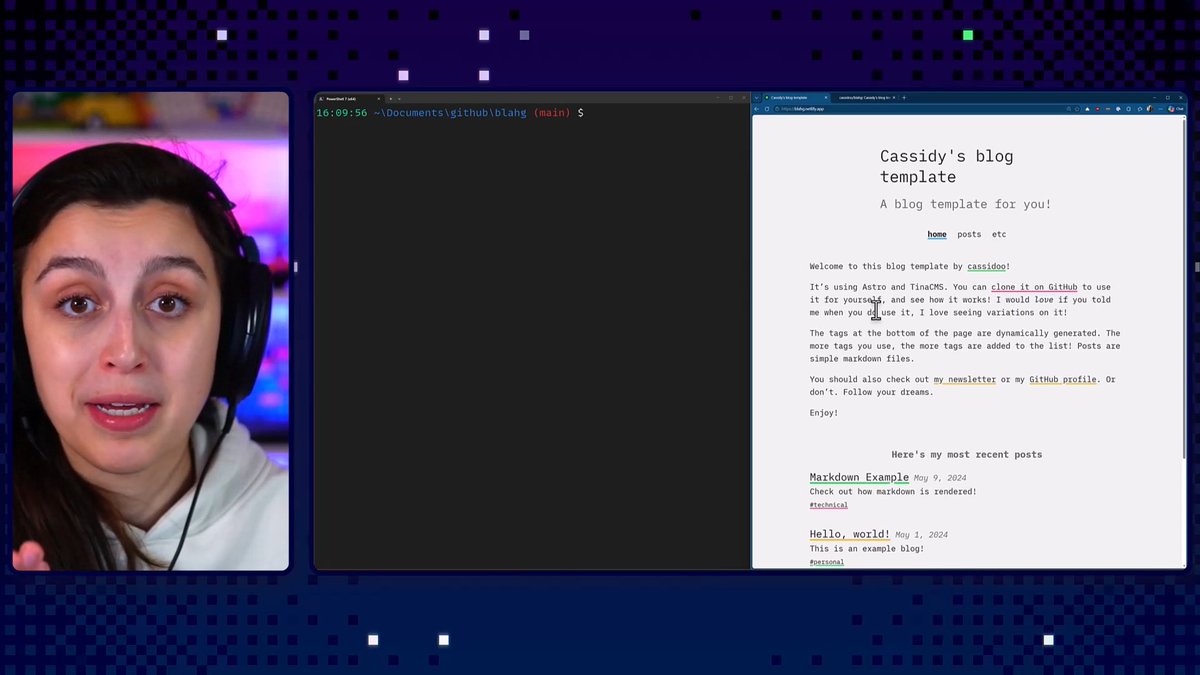Open the terminal profiles dropdown arrow

(x=399, y=98)
